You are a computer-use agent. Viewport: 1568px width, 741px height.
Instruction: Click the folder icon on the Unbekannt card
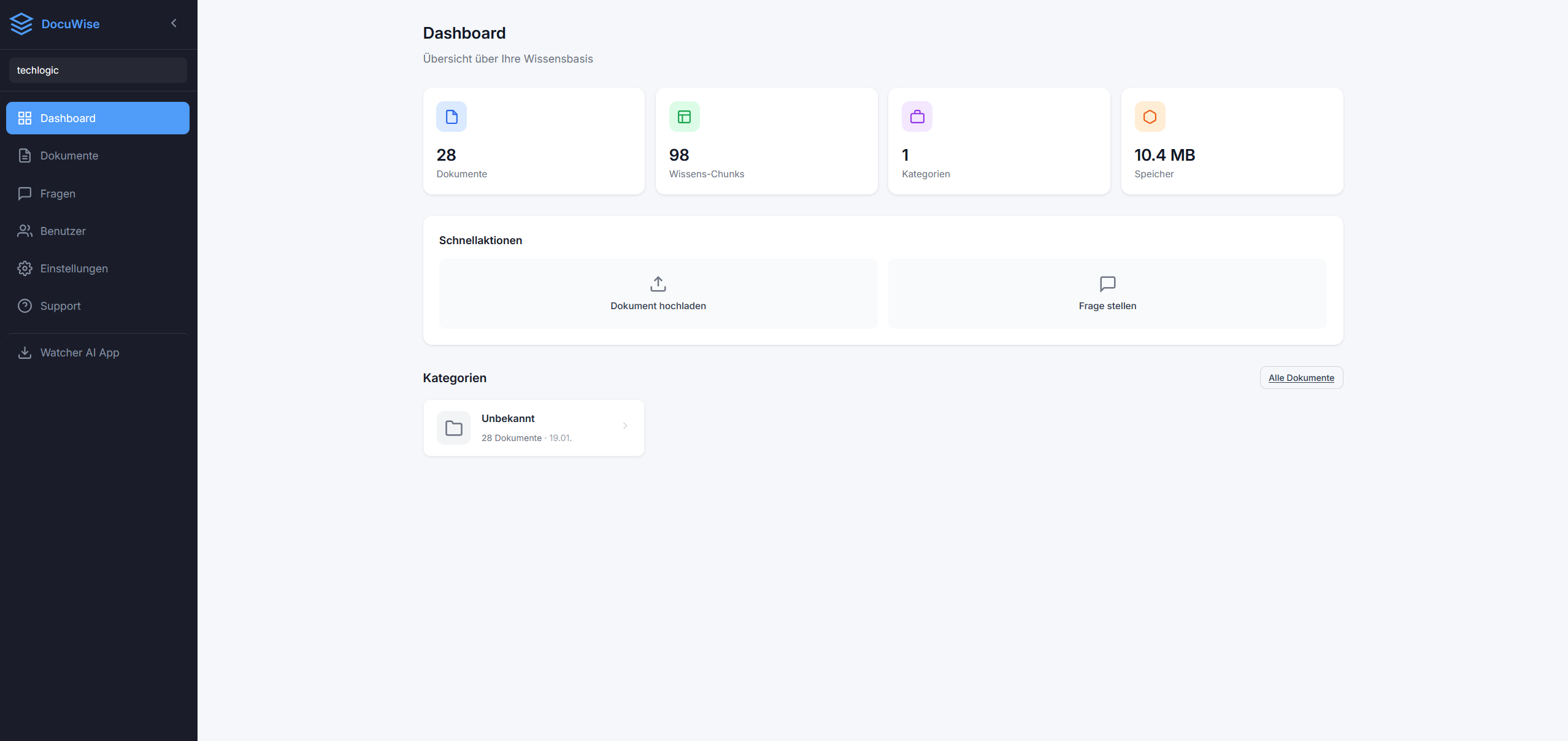click(453, 428)
